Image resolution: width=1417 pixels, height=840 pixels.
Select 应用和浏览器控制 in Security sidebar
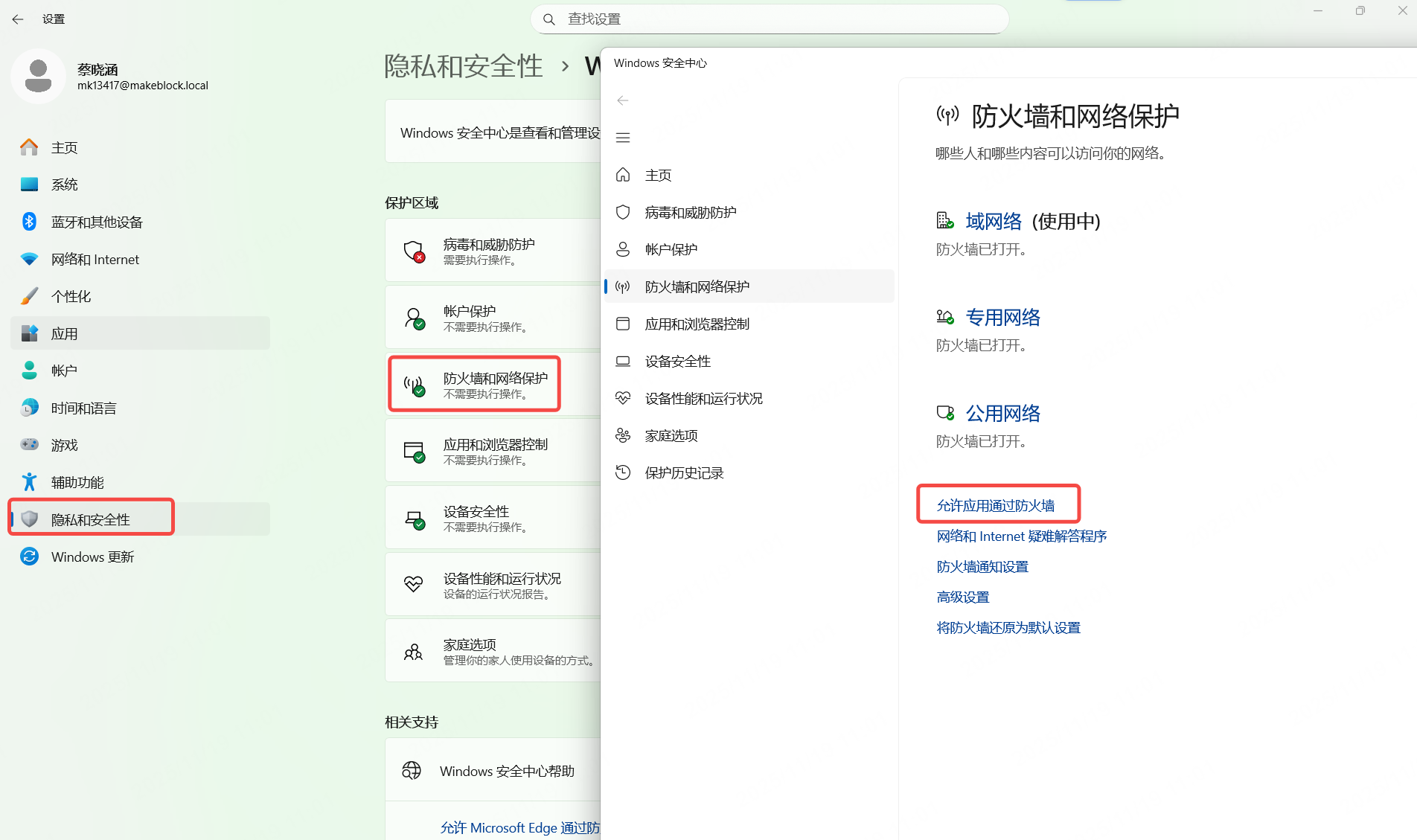pyautogui.click(x=697, y=324)
